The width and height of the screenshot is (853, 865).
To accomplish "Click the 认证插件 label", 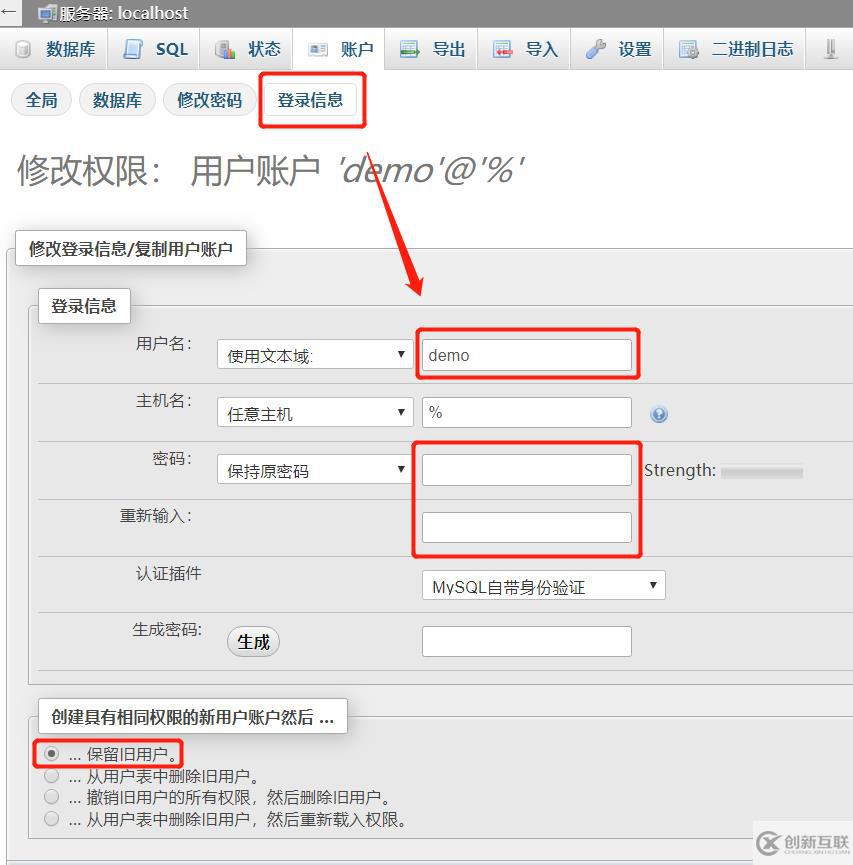I will coord(169,573).
